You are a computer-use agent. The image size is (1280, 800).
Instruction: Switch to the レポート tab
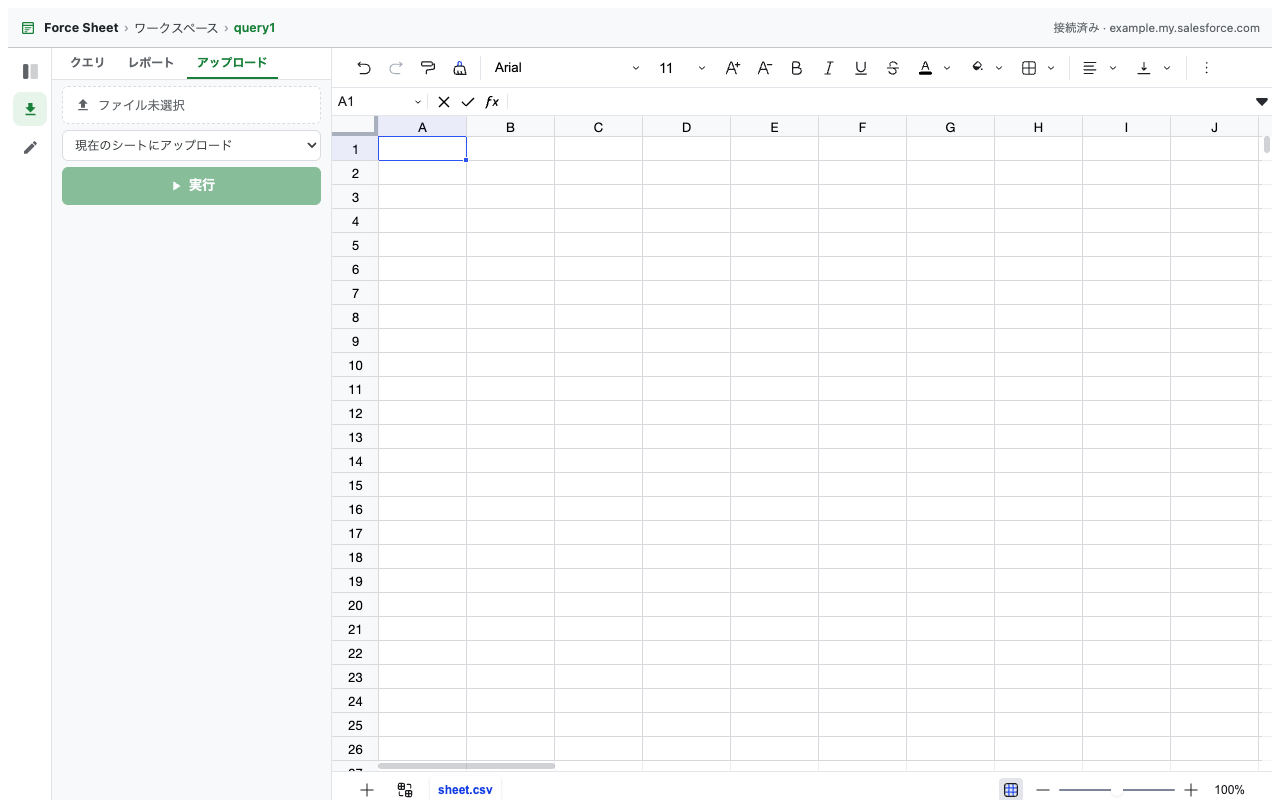point(151,63)
